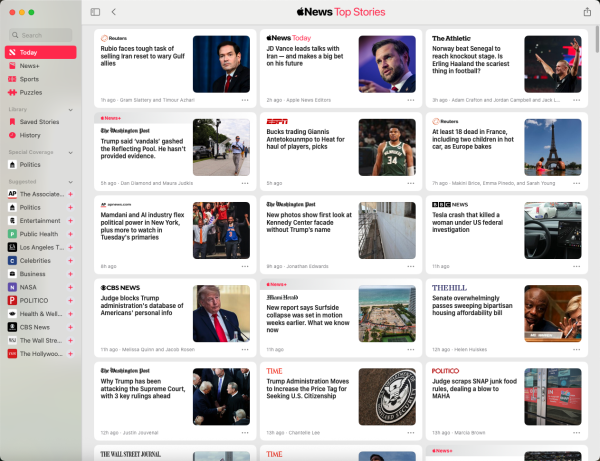Read Bucks trading Giannis headline
The width and height of the screenshot is (600, 461).
coord(305,139)
